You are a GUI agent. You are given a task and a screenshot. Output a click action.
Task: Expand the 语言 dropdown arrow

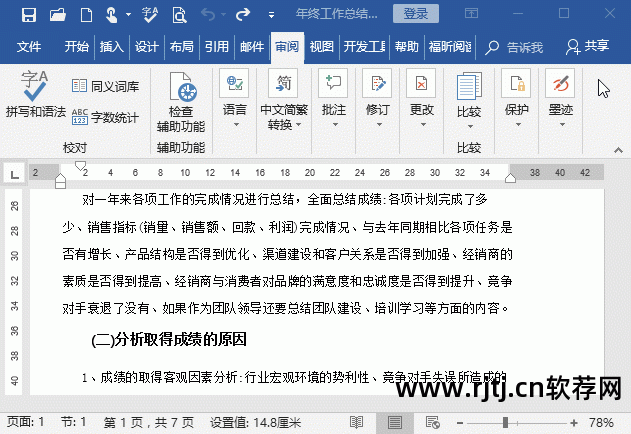[236, 125]
